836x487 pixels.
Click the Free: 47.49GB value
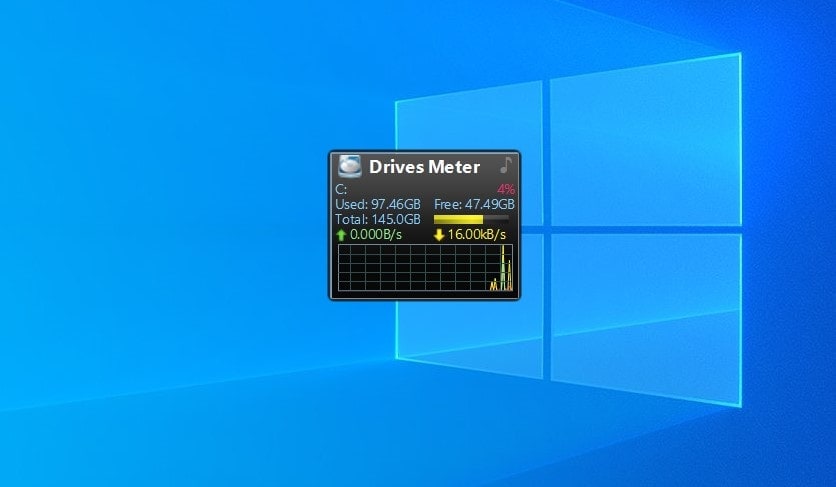tap(474, 204)
